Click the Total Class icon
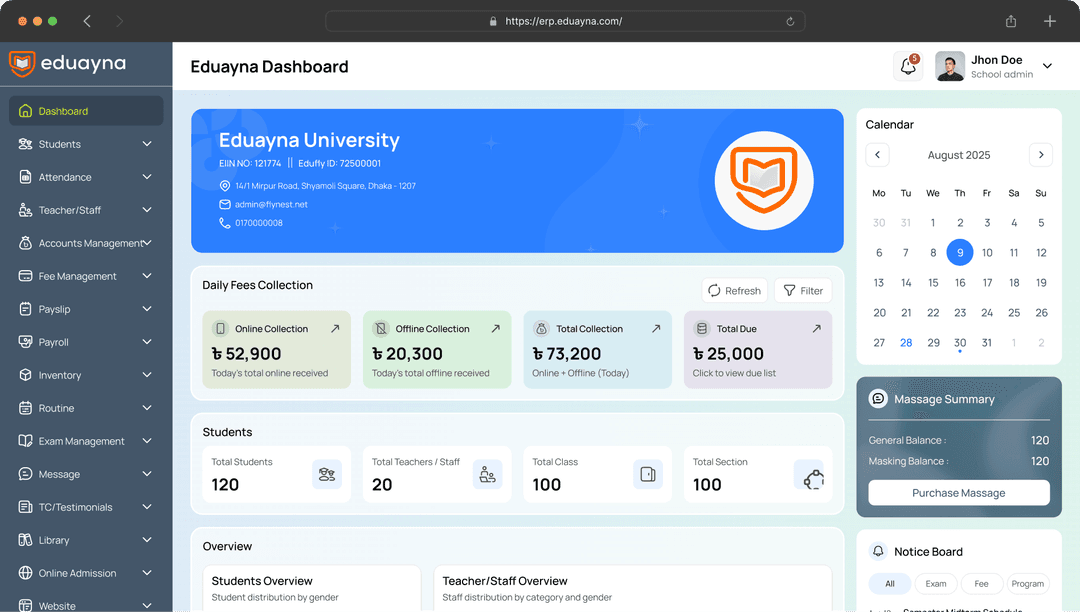1080x612 pixels. (x=647, y=475)
